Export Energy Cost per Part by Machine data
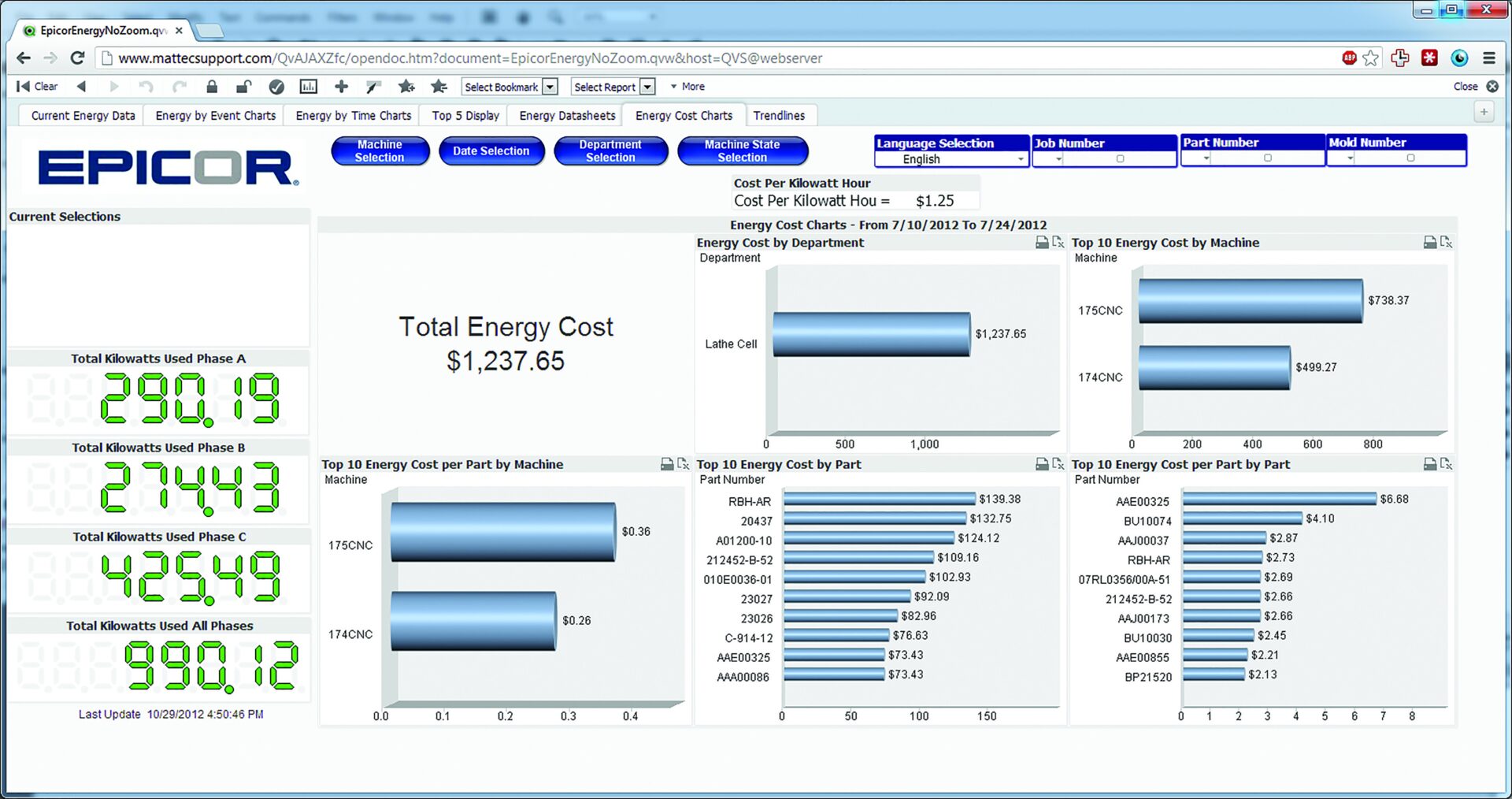Image resolution: width=1512 pixels, height=799 pixels. [x=683, y=464]
